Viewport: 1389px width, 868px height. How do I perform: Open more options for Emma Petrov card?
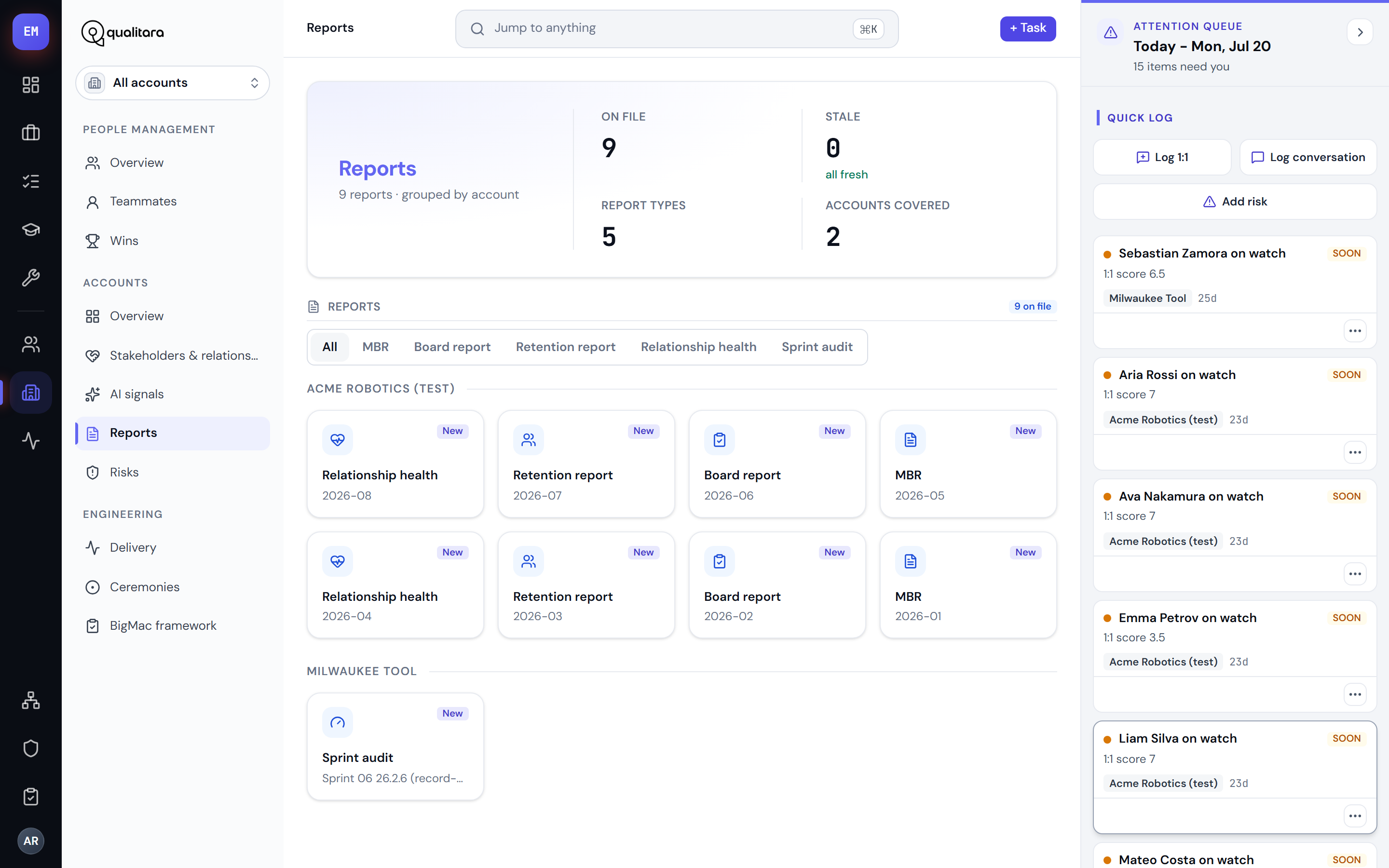tap(1355, 694)
